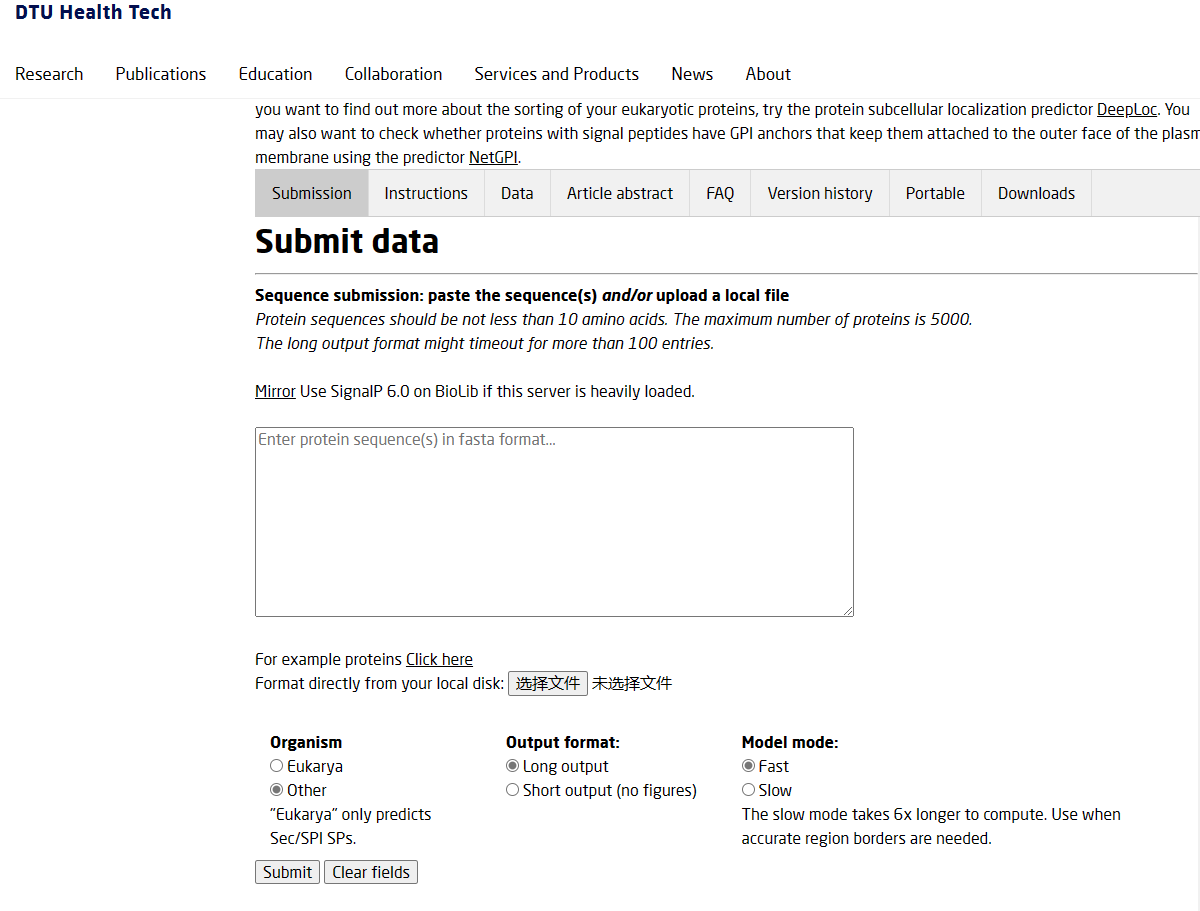1200x911 pixels.
Task: Switch to the Submission tab
Action: click(312, 193)
